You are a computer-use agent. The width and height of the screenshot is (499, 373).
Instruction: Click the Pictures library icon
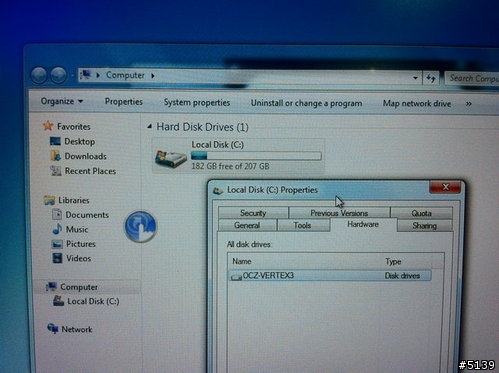(x=57, y=244)
